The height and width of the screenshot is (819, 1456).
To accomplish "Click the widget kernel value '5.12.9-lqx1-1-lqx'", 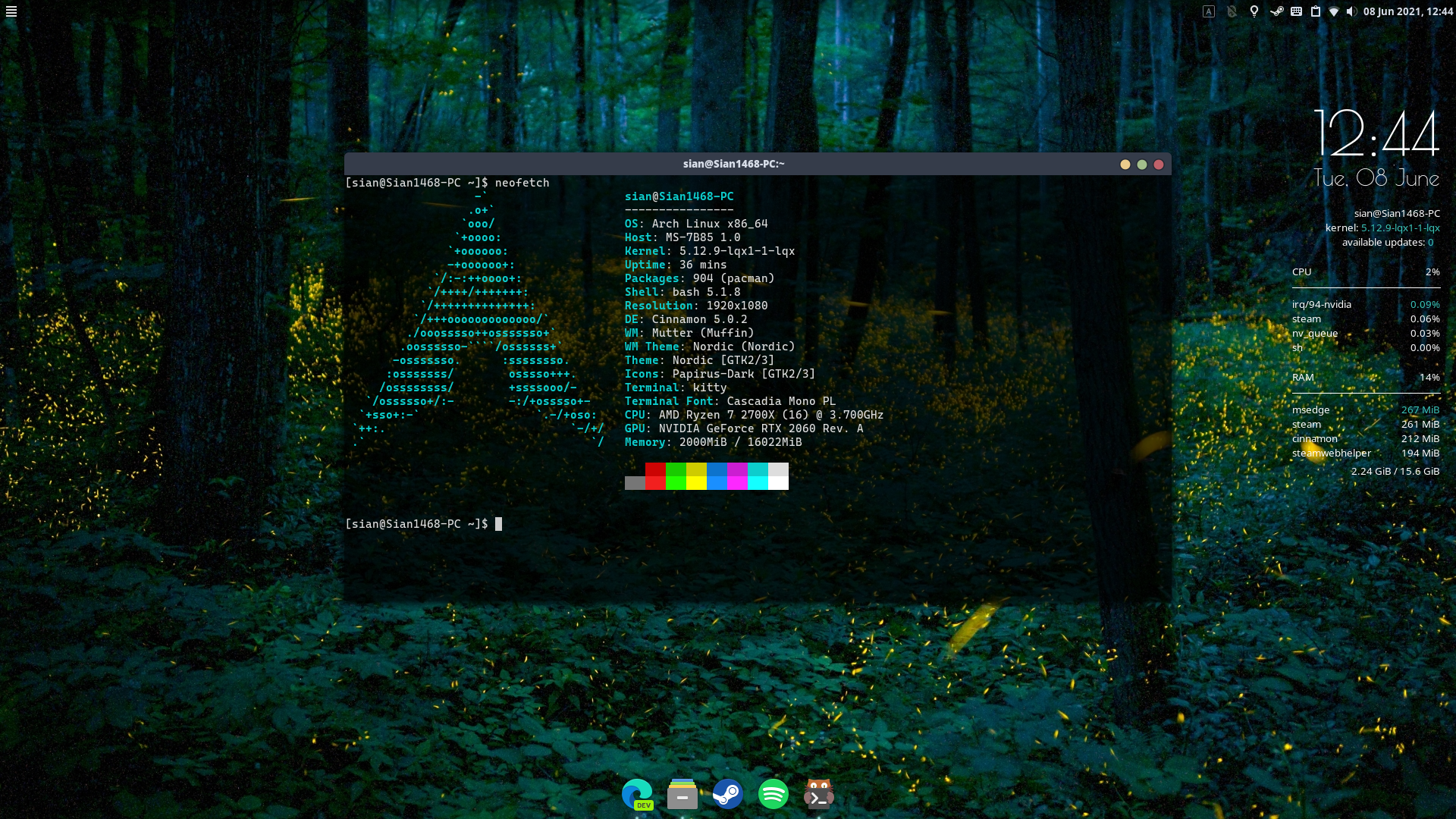I will pyautogui.click(x=1400, y=228).
